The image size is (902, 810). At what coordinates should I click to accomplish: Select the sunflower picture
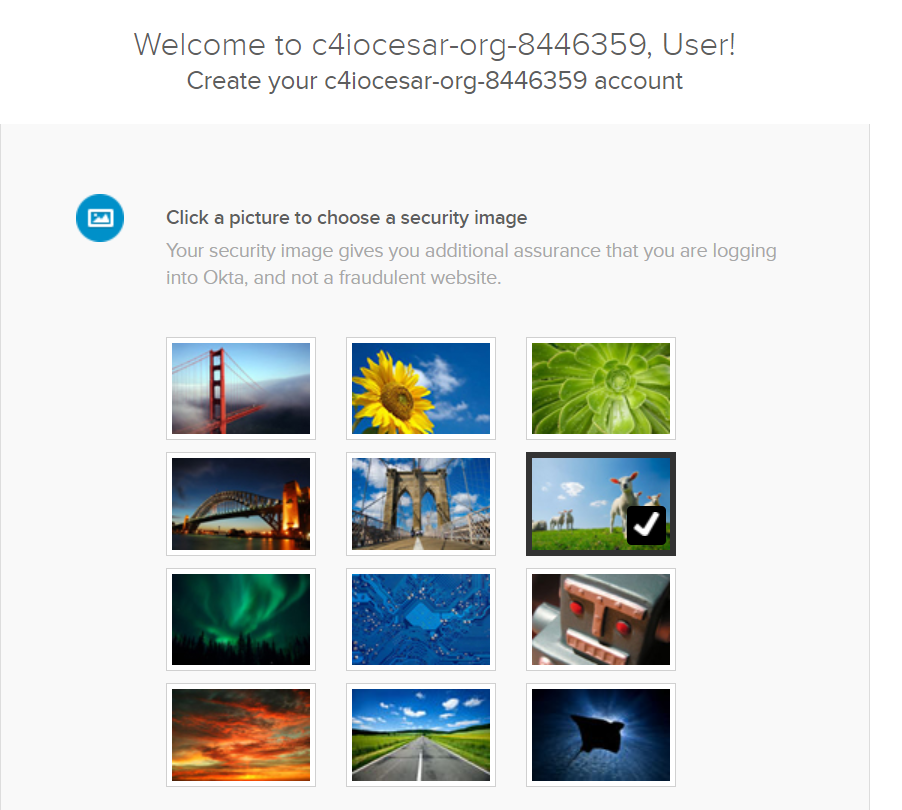click(421, 388)
